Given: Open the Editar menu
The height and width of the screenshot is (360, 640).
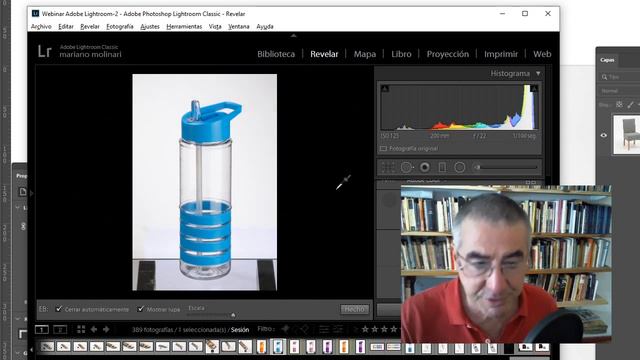Looking at the screenshot, I should (x=66, y=27).
